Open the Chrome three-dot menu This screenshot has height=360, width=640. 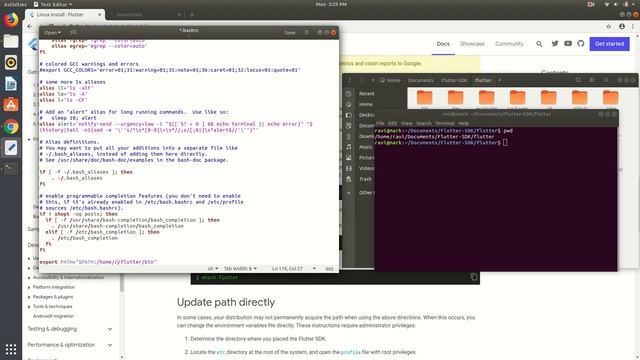[633, 26]
